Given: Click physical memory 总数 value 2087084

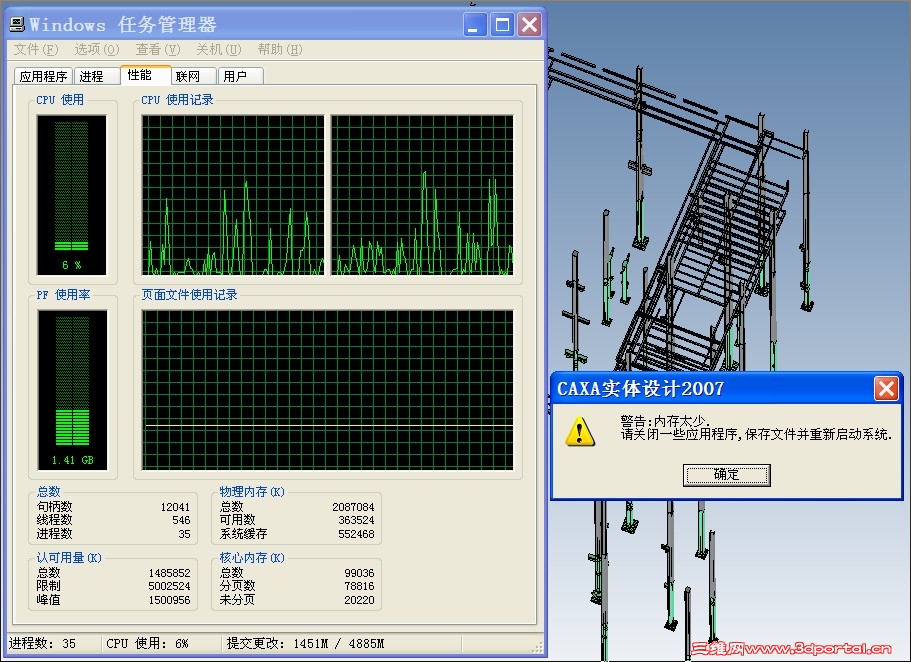Looking at the screenshot, I should (x=353, y=507).
